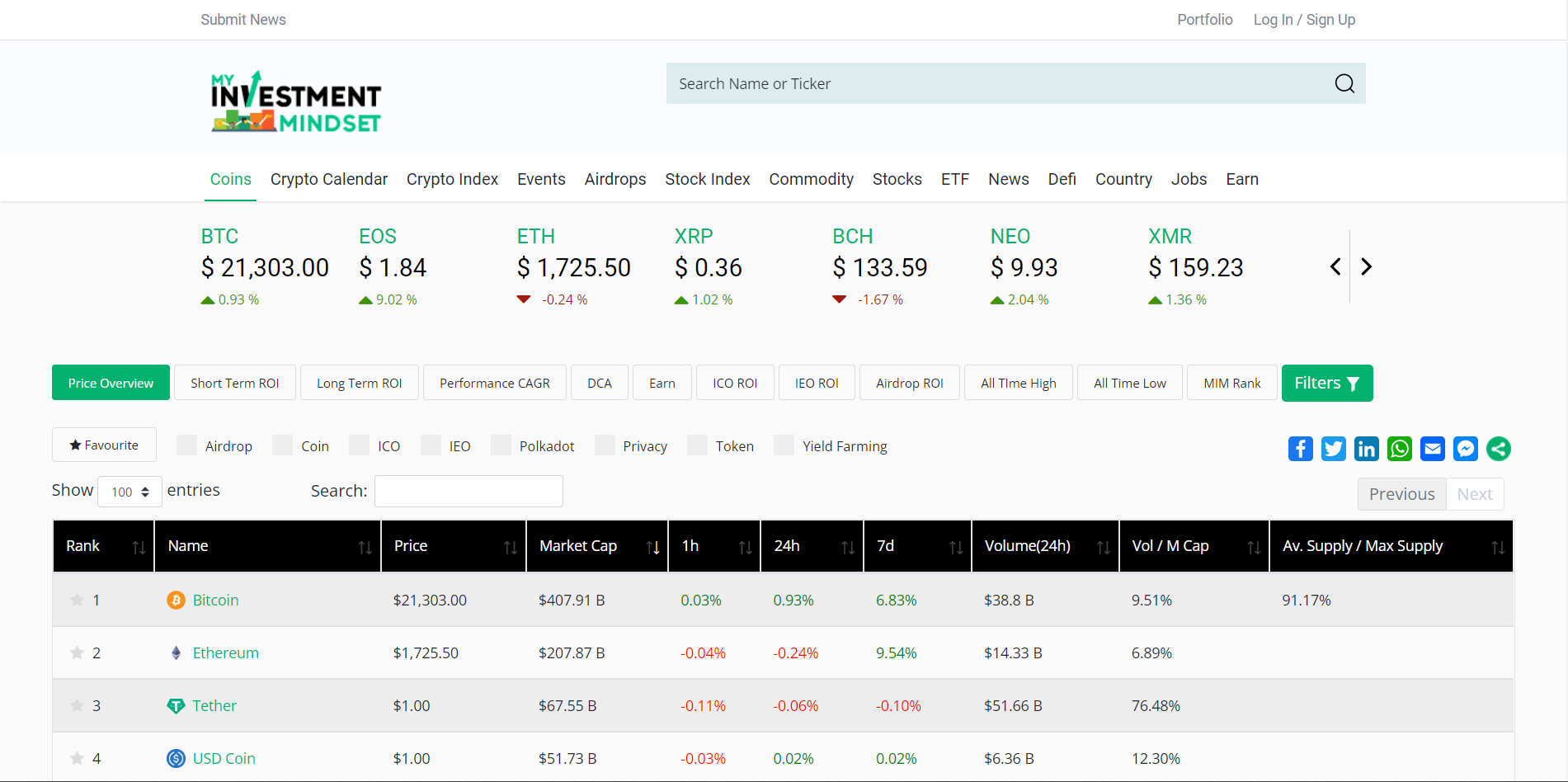Sort table by Vol / M Cap arrows

coord(1254,547)
